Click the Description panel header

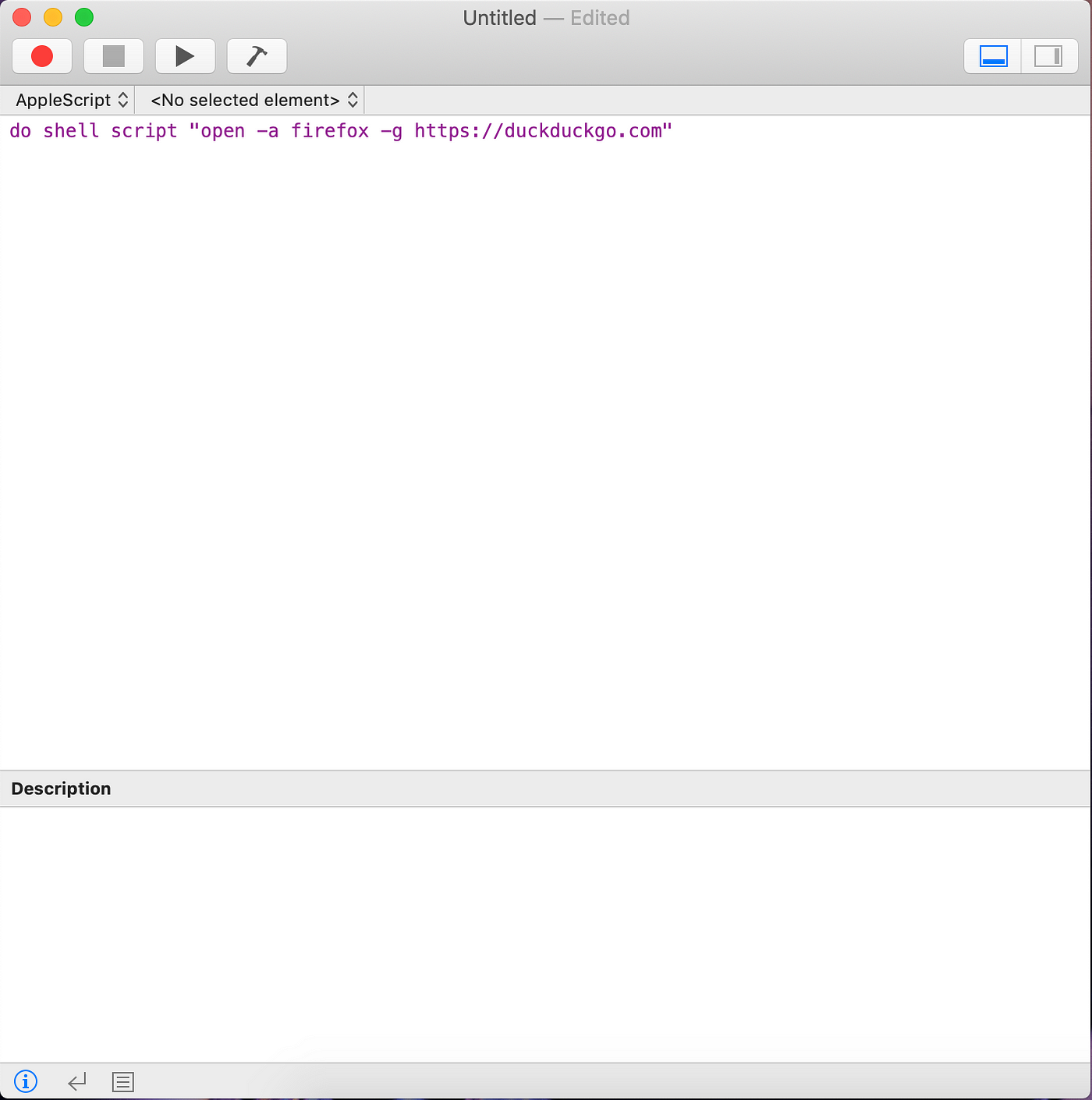tap(545, 789)
